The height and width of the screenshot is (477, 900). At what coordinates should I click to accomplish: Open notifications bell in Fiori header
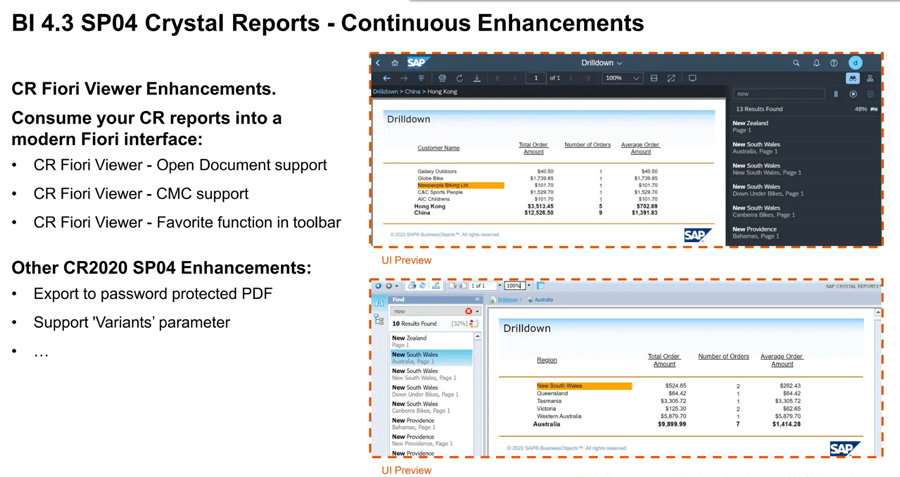[816, 63]
